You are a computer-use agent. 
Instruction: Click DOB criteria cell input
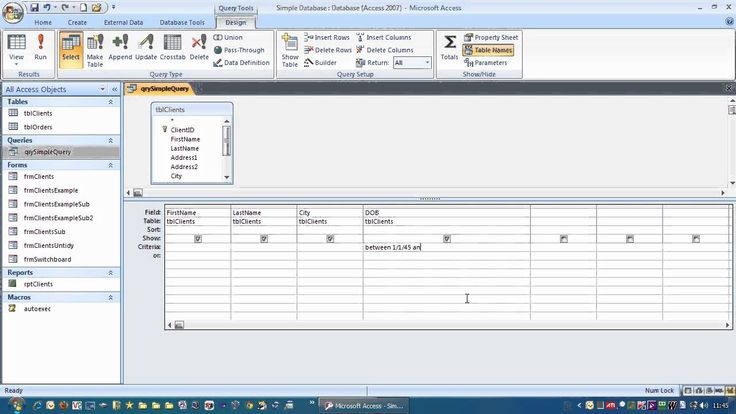pyautogui.click(x=446, y=247)
